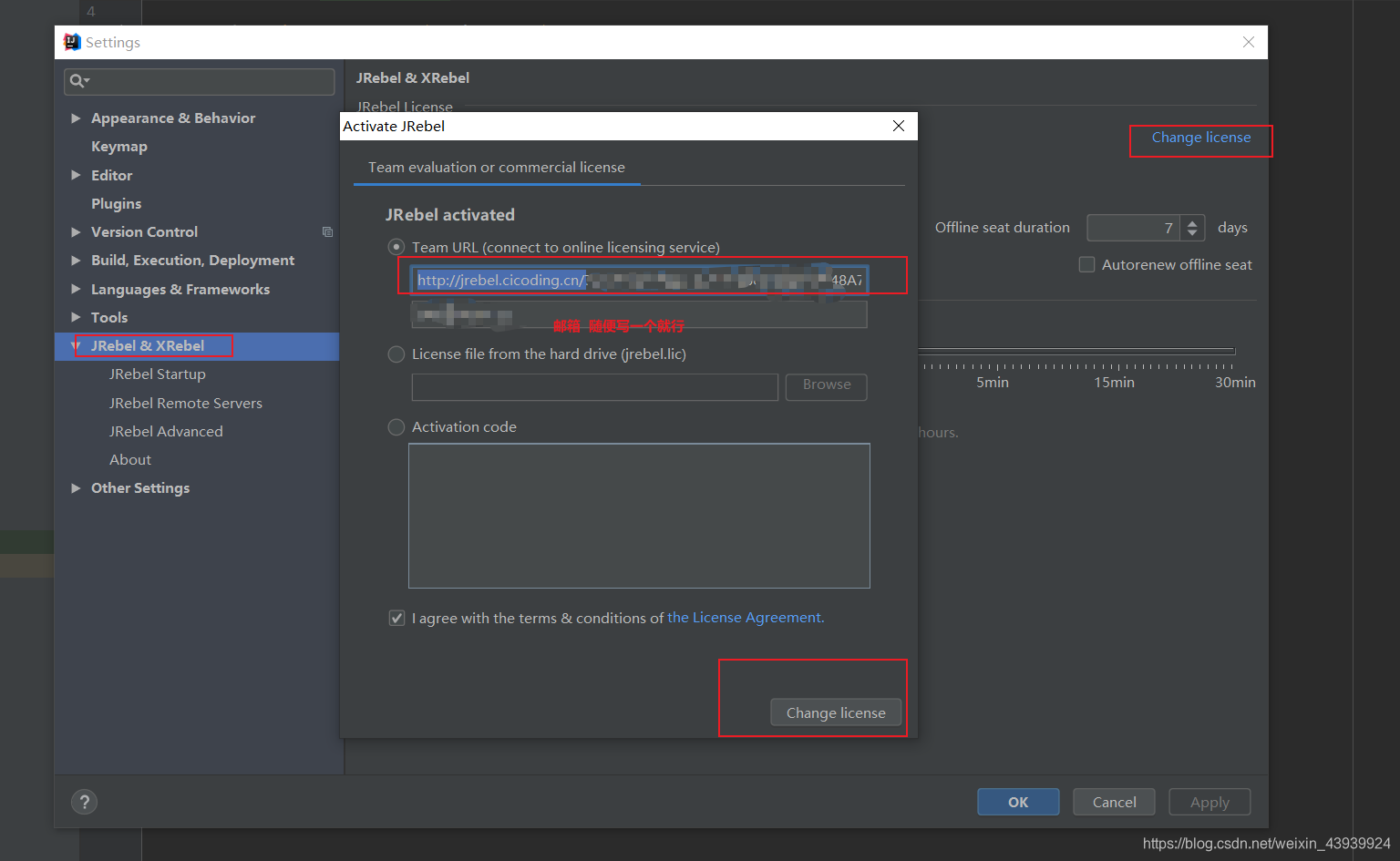Click the Apply button

coord(1210,802)
